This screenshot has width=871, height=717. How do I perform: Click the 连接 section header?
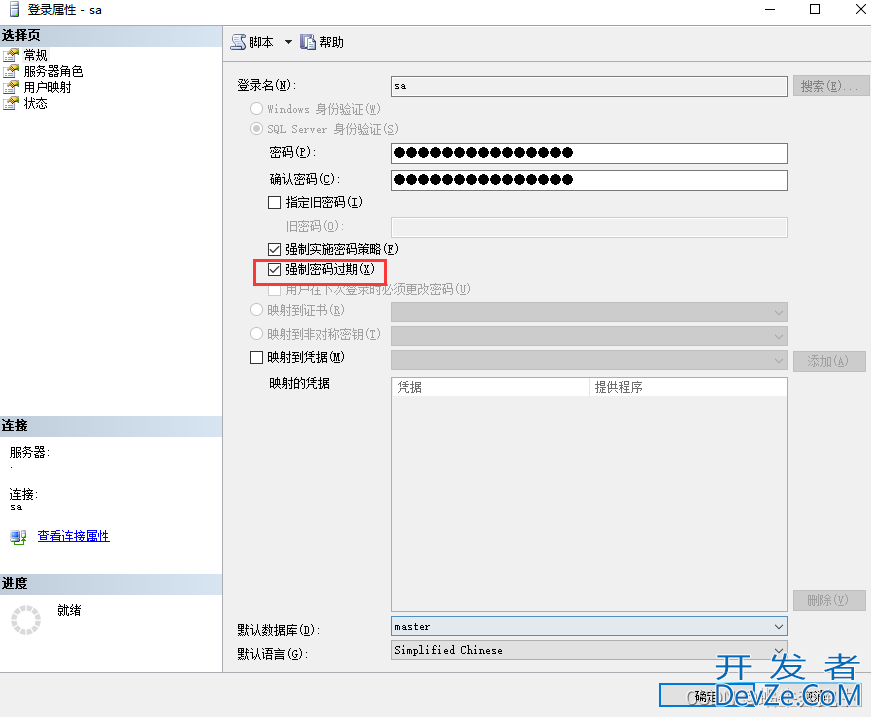click(111, 426)
